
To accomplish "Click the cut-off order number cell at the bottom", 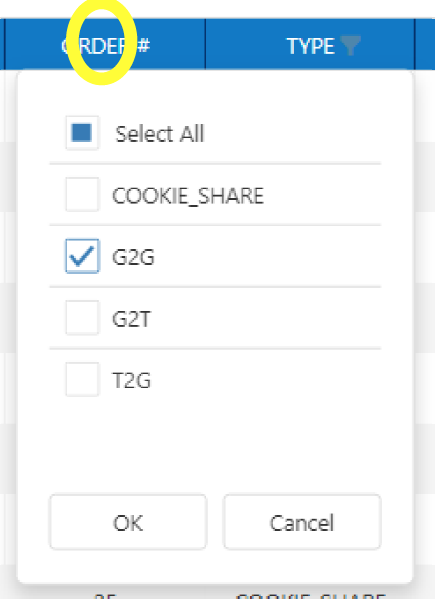I will coord(105,596).
